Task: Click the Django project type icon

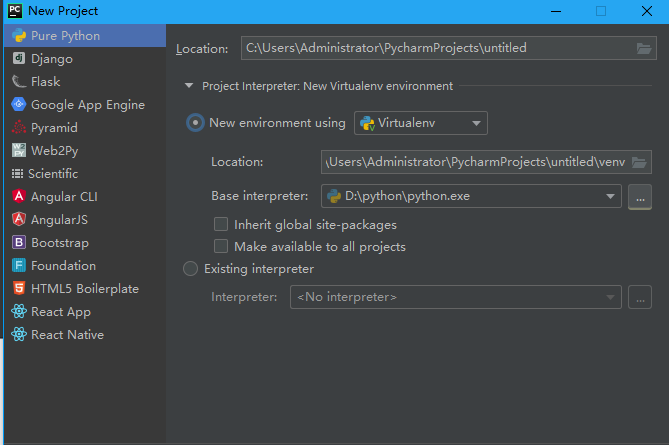Action: [19, 59]
